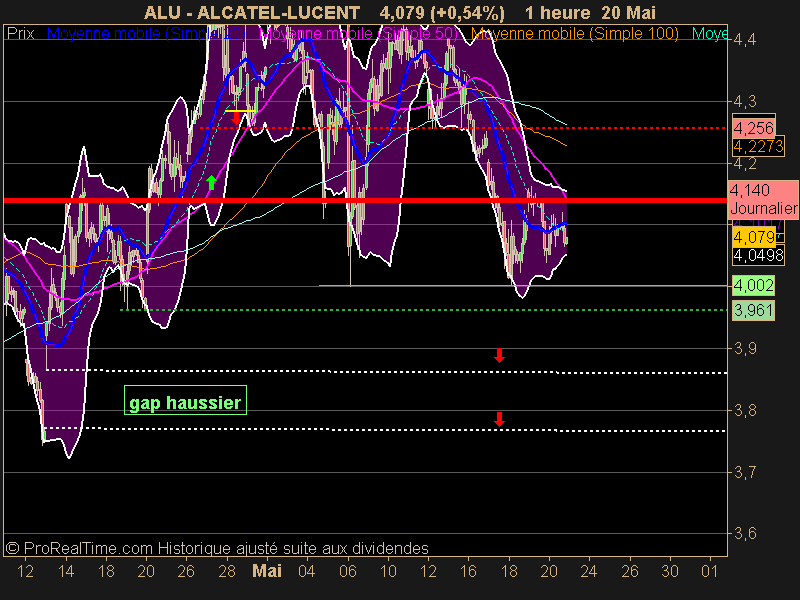Click the ALU - ALCATEL-LUCENT chart title
The height and width of the screenshot is (600, 800).
coord(252,12)
